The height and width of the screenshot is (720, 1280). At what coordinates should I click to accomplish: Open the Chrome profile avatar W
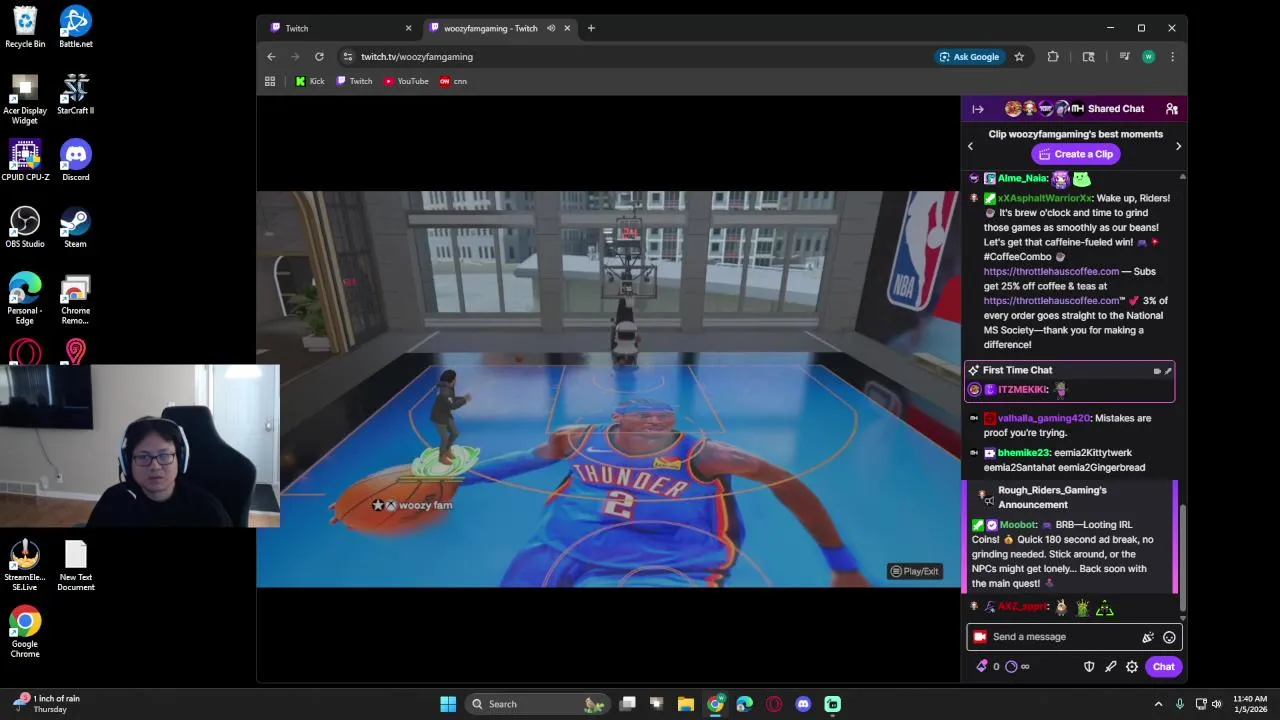pos(1148,57)
